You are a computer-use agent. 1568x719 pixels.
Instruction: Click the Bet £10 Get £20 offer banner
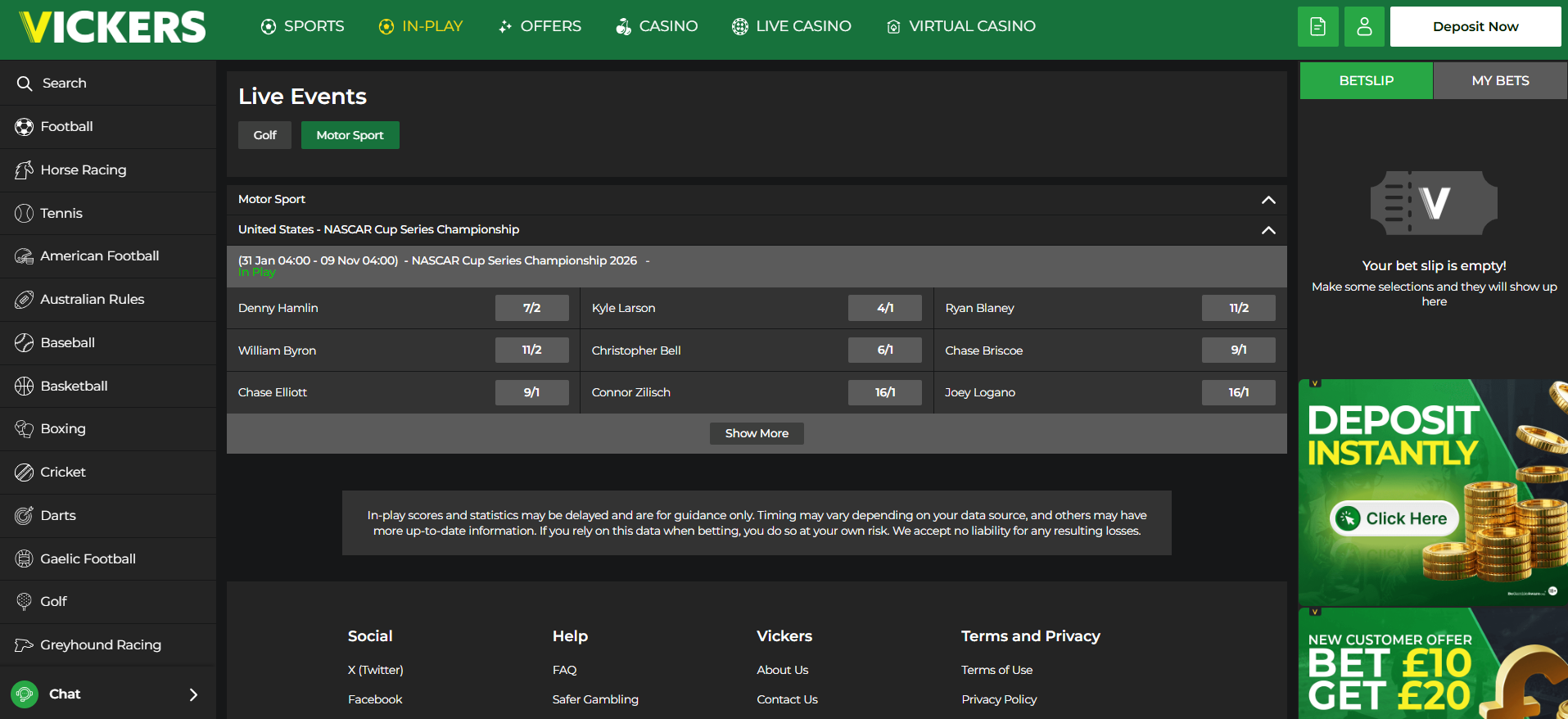1433,663
